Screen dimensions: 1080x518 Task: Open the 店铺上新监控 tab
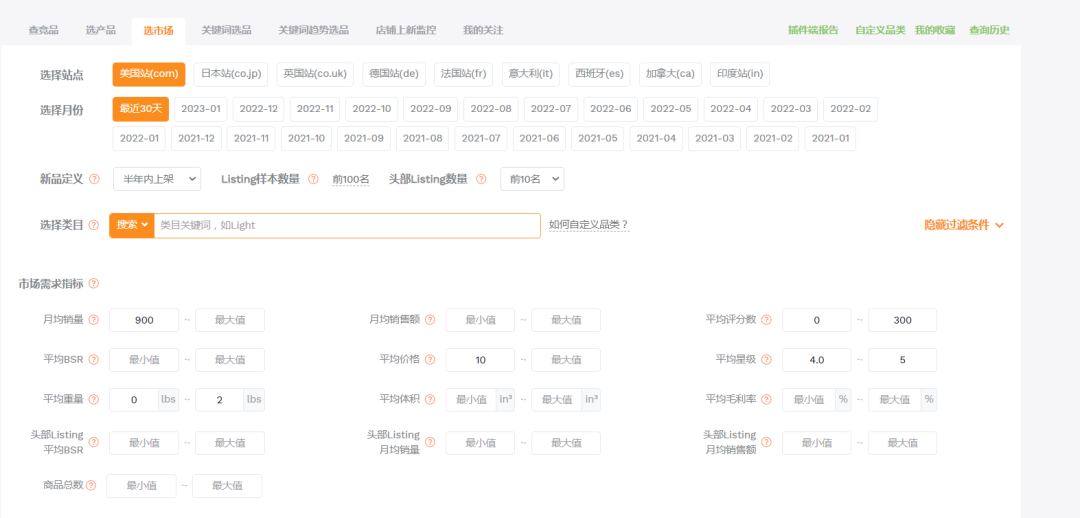tap(406, 30)
